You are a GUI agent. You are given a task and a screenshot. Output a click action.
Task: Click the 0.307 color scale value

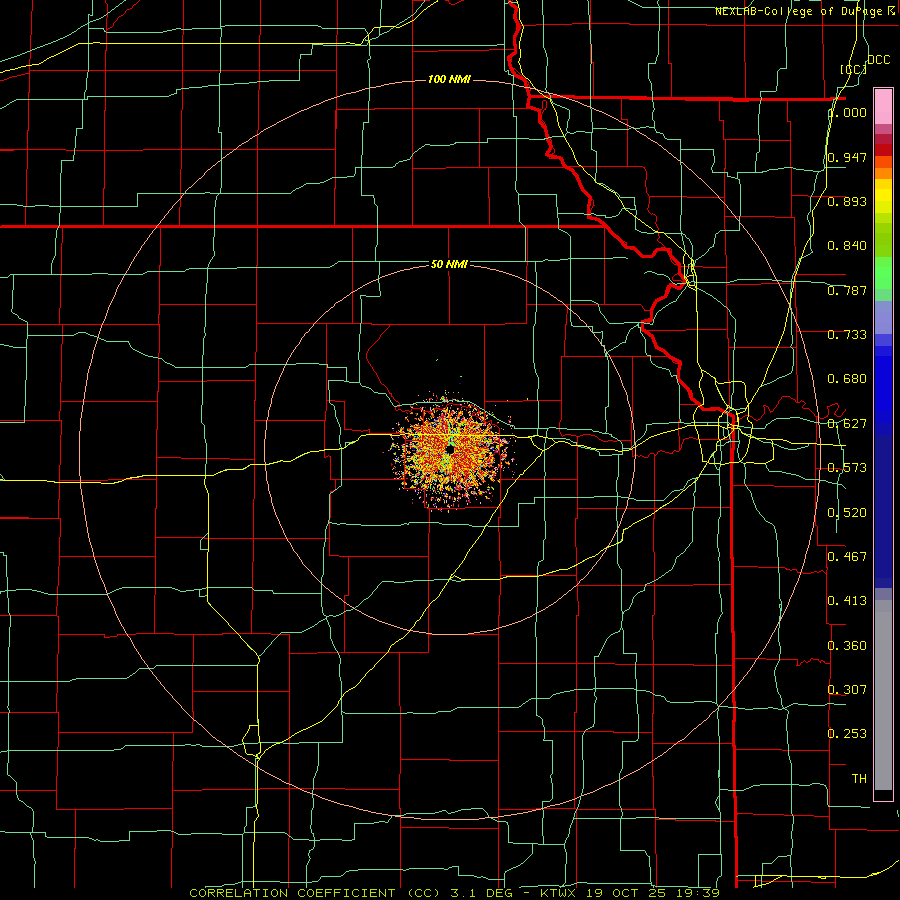point(847,689)
